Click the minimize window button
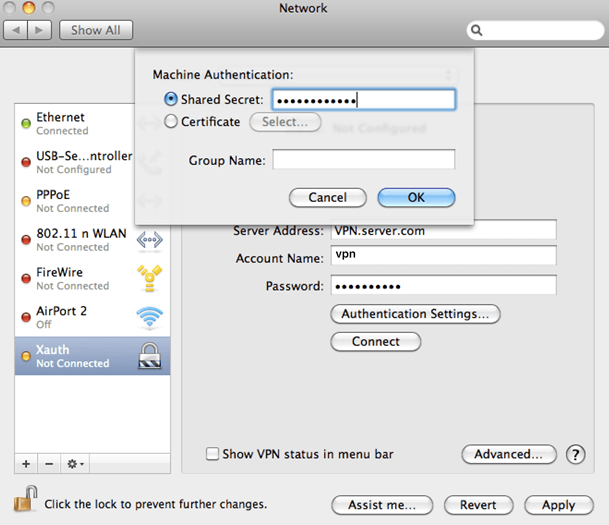This screenshot has height=525, width=609. [29, 7]
